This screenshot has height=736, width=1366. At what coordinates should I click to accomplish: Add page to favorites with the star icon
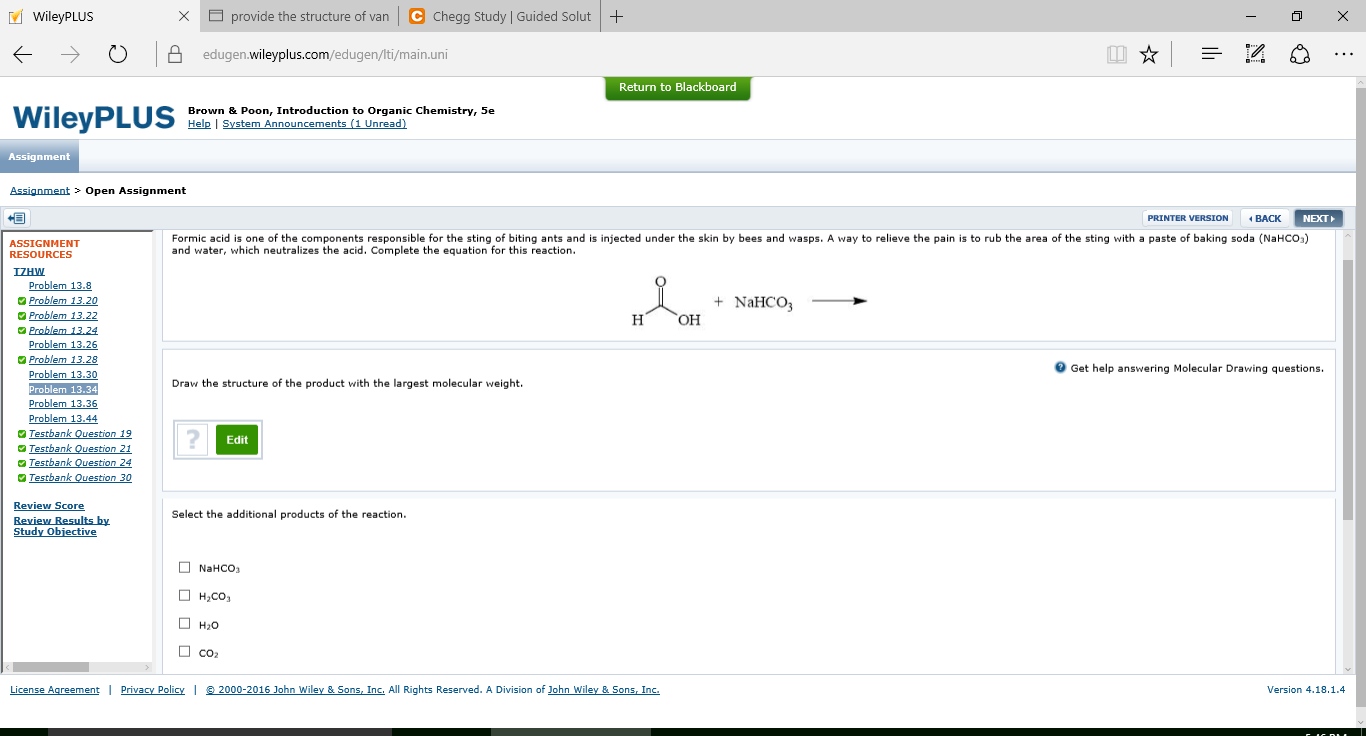(x=1149, y=55)
